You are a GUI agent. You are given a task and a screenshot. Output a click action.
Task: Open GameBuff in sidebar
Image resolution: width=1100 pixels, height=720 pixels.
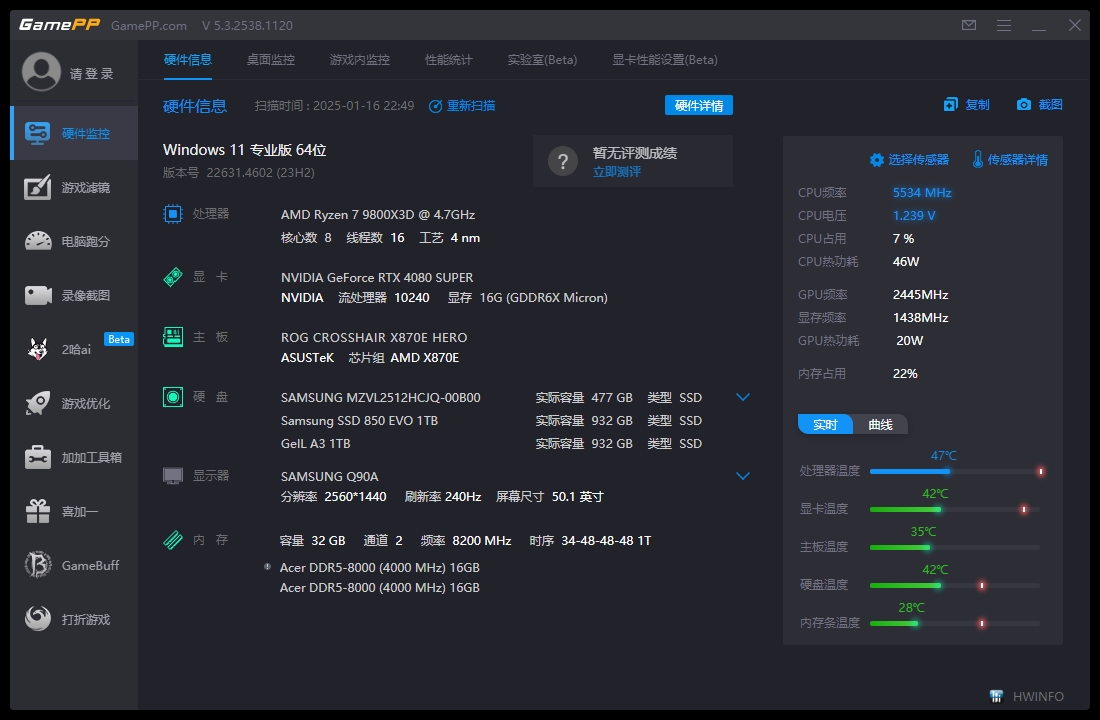coord(74,565)
